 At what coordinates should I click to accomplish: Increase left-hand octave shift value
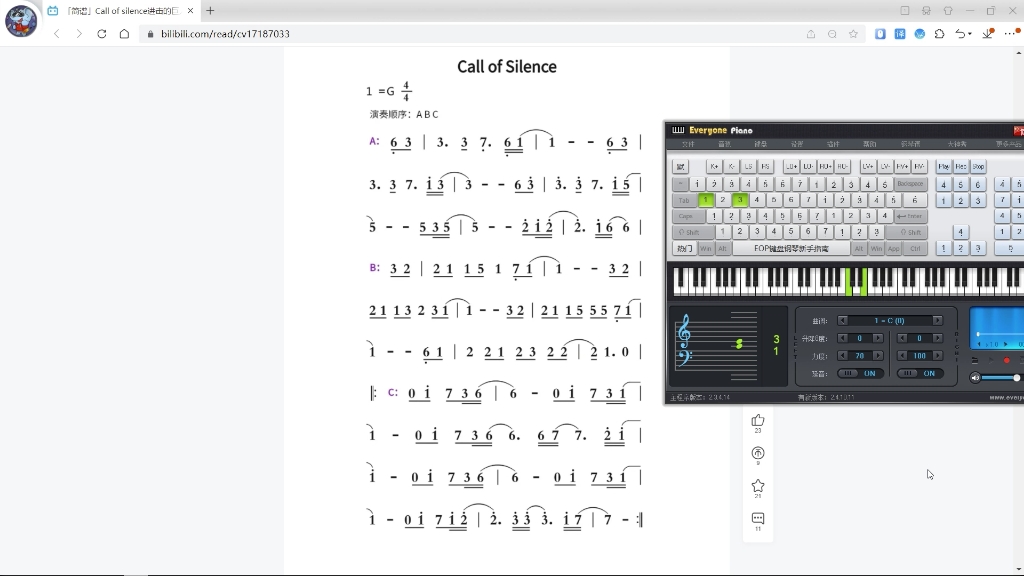878,338
